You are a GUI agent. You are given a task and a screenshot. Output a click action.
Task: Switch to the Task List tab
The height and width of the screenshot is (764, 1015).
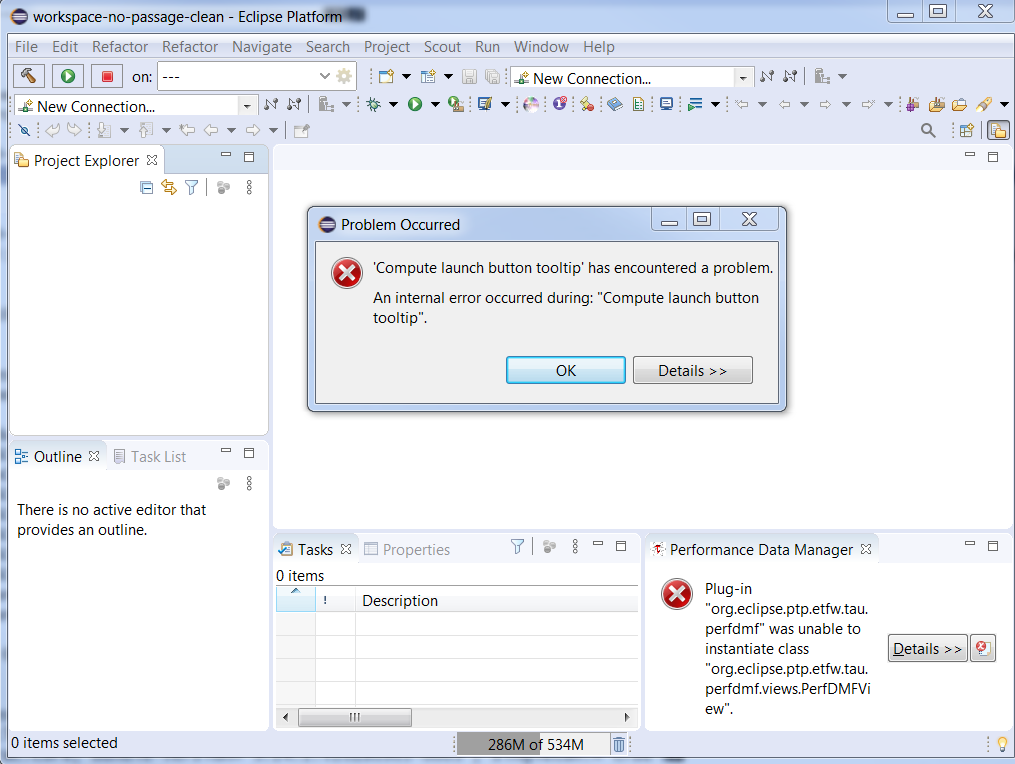tap(150, 456)
